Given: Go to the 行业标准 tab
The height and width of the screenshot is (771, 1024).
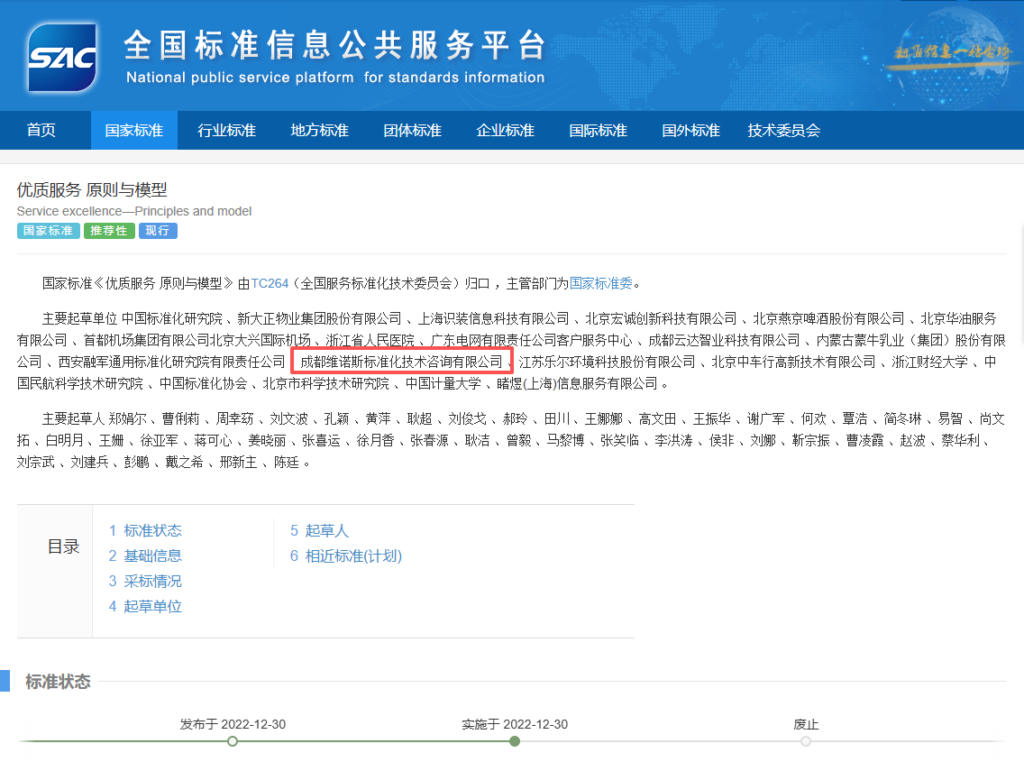Looking at the screenshot, I should (227, 131).
